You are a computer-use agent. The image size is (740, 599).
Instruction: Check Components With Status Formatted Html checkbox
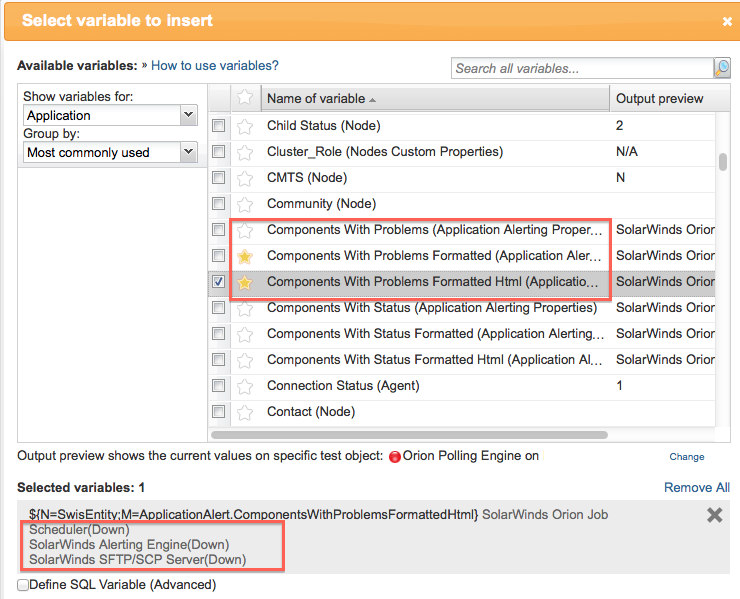pos(219,360)
